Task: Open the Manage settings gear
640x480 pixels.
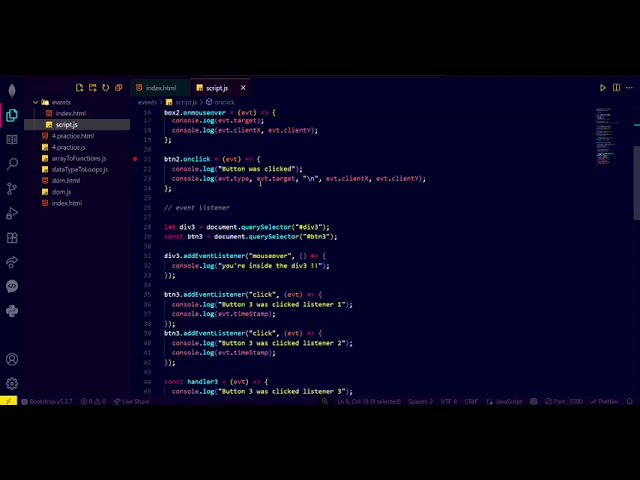Action: [12, 384]
